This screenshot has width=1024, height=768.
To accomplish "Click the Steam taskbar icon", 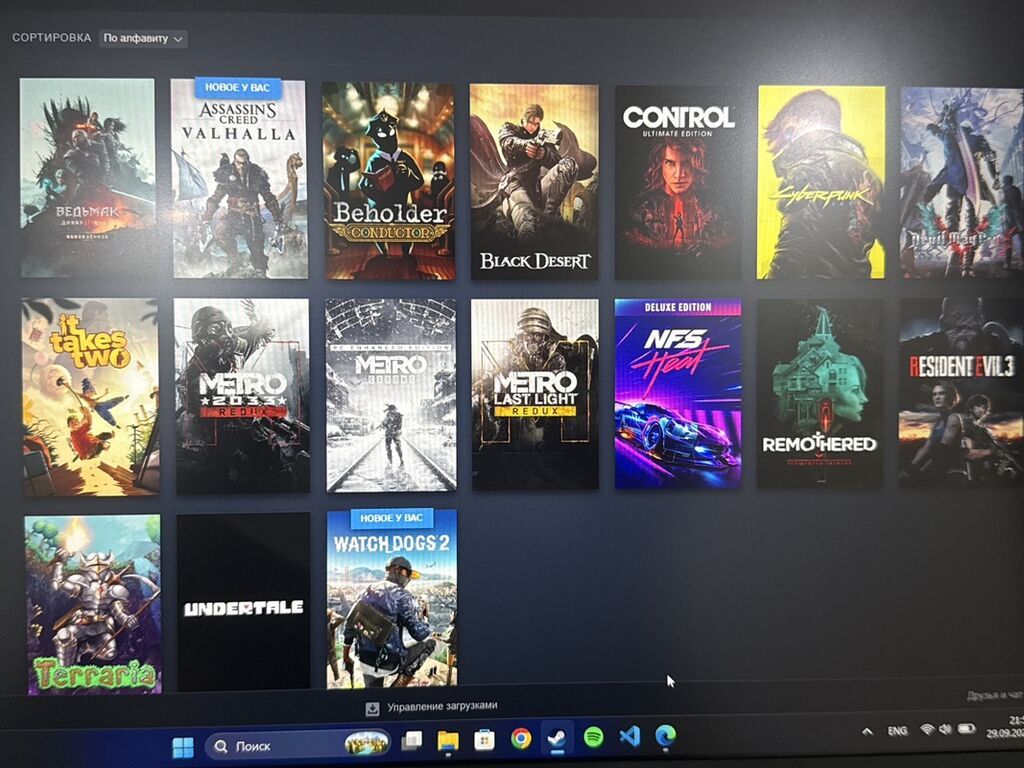I will tap(557, 738).
